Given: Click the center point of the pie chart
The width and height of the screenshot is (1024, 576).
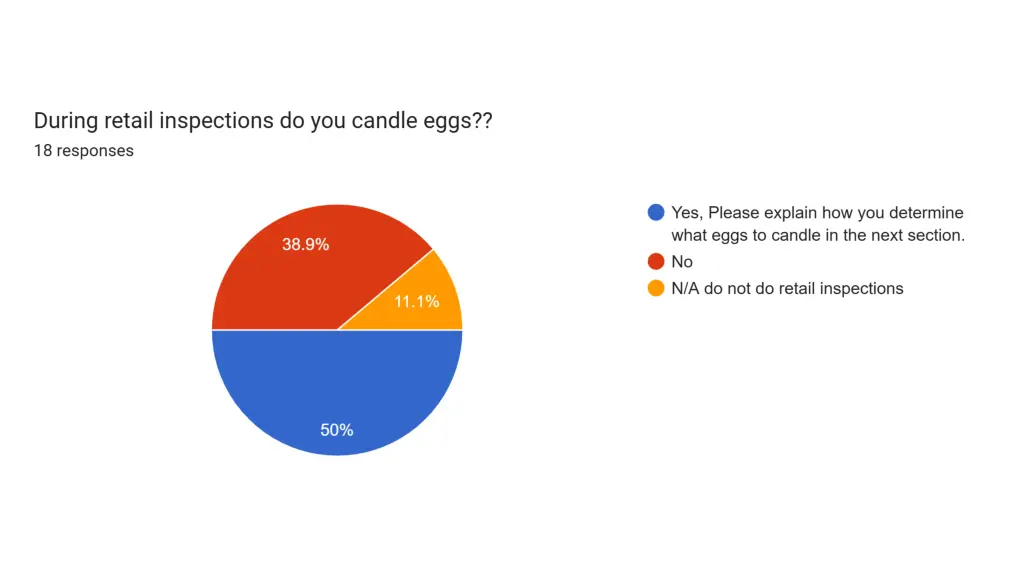Looking at the screenshot, I should (x=337, y=330).
